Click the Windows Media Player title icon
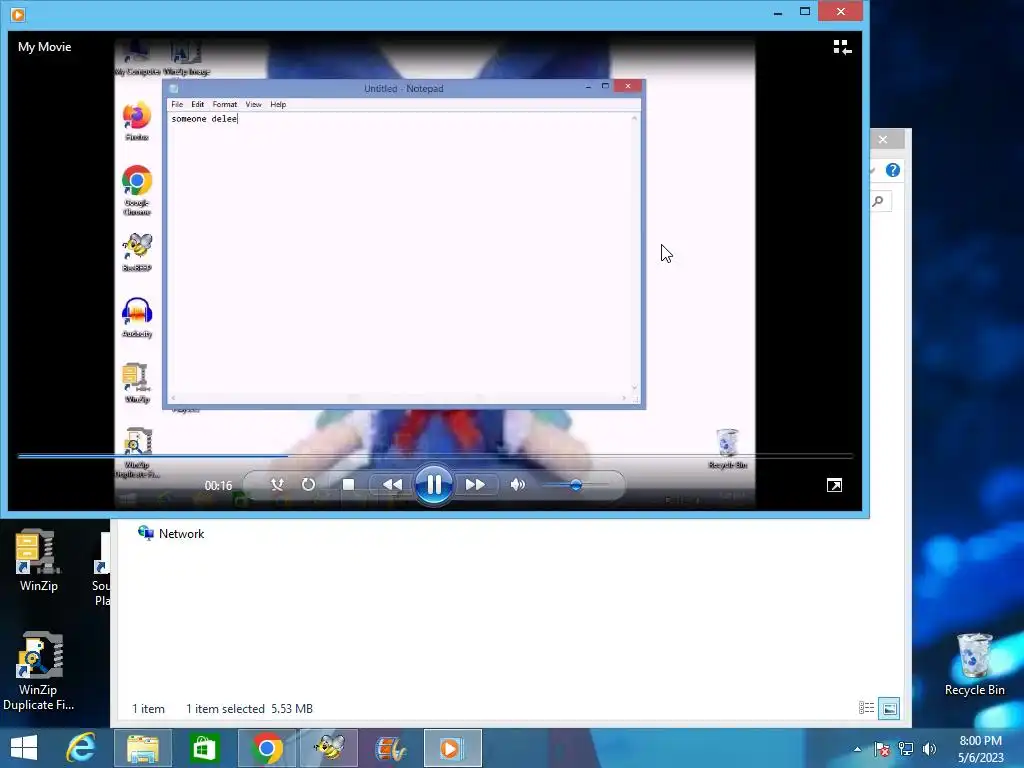1024x768 pixels. coord(18,14)
